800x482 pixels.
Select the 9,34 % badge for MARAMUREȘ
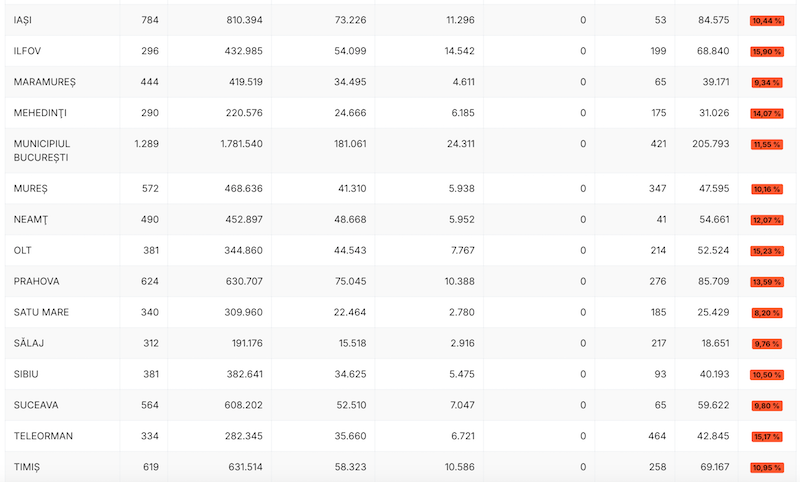click(767, 83)
